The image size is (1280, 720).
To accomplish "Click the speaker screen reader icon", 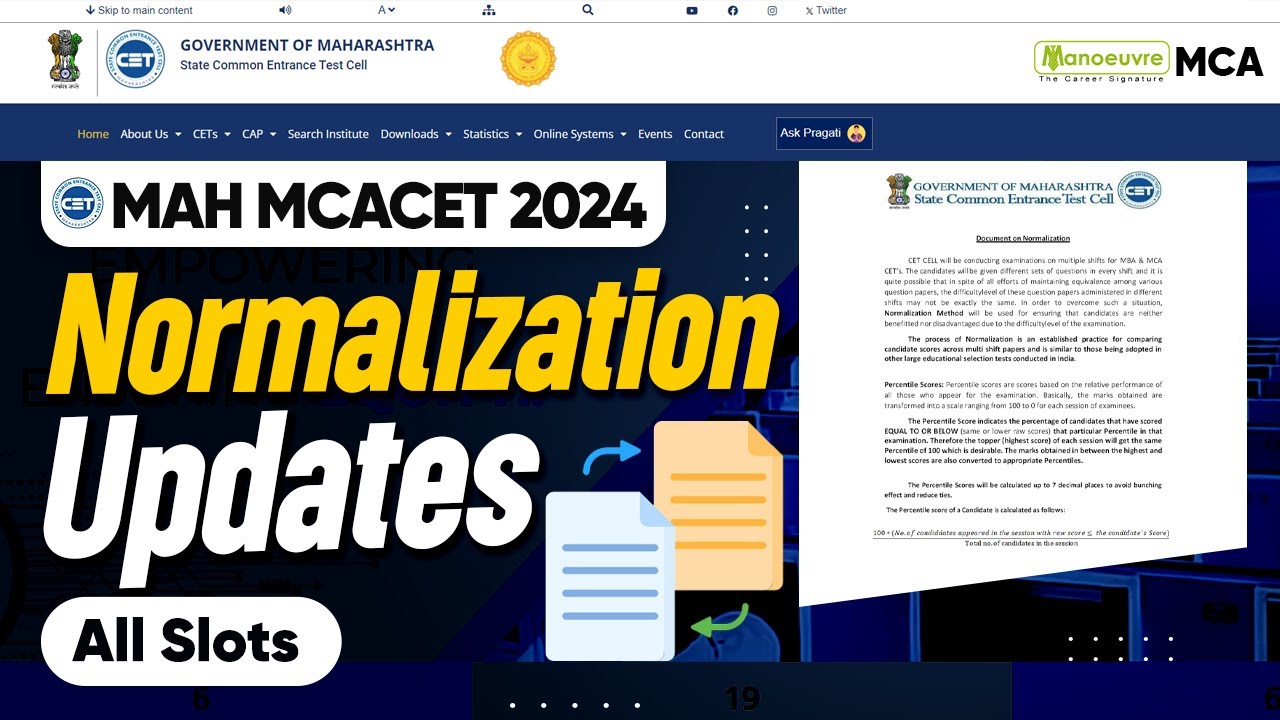I will tap(285, 10).
